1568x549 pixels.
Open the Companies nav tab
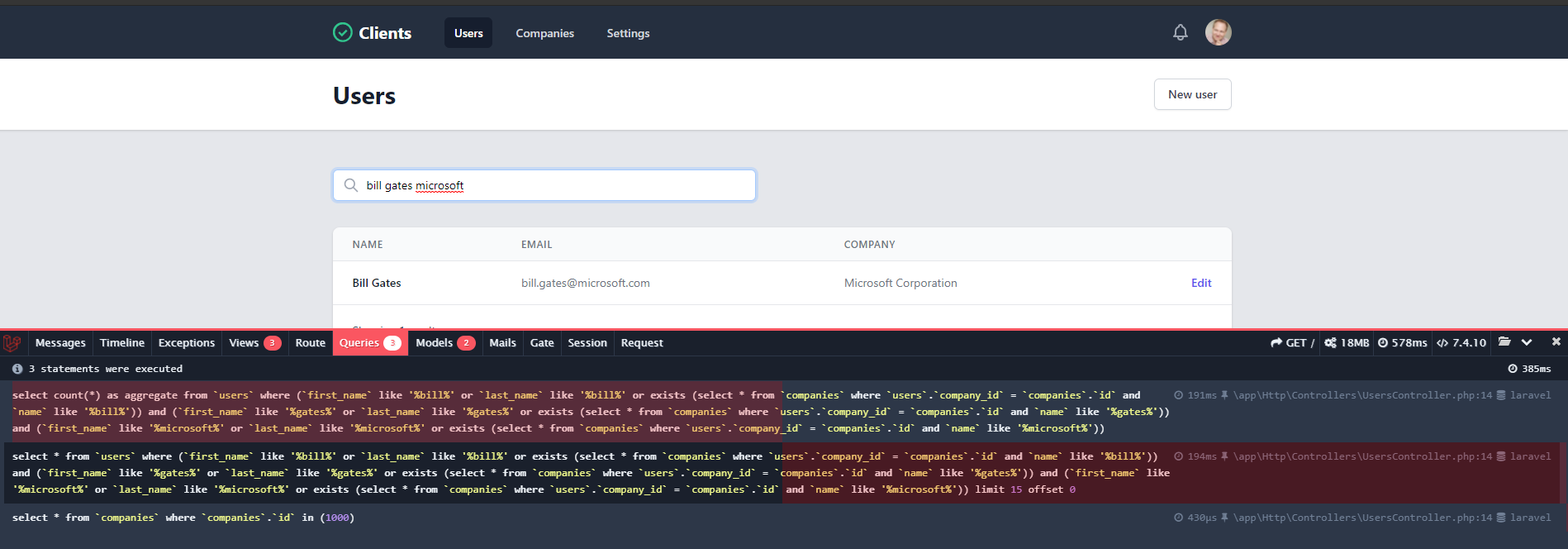(544, 33)
